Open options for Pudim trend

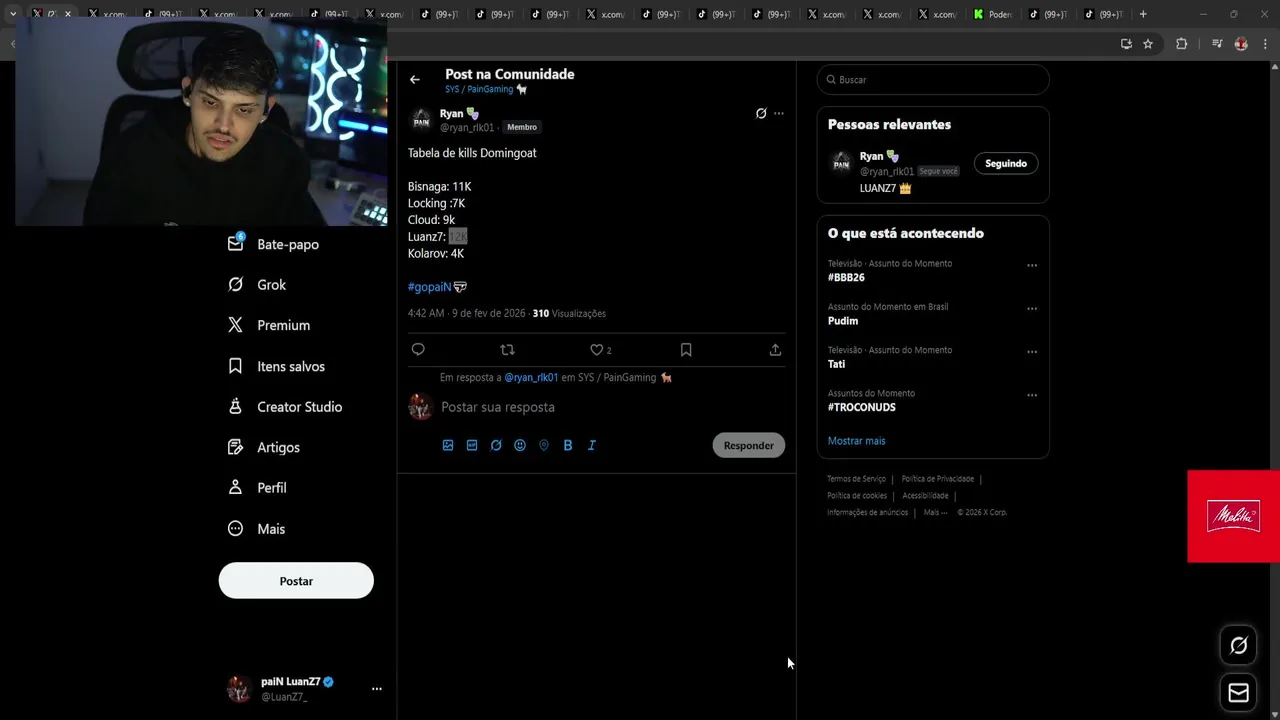tap(1032, 309)
